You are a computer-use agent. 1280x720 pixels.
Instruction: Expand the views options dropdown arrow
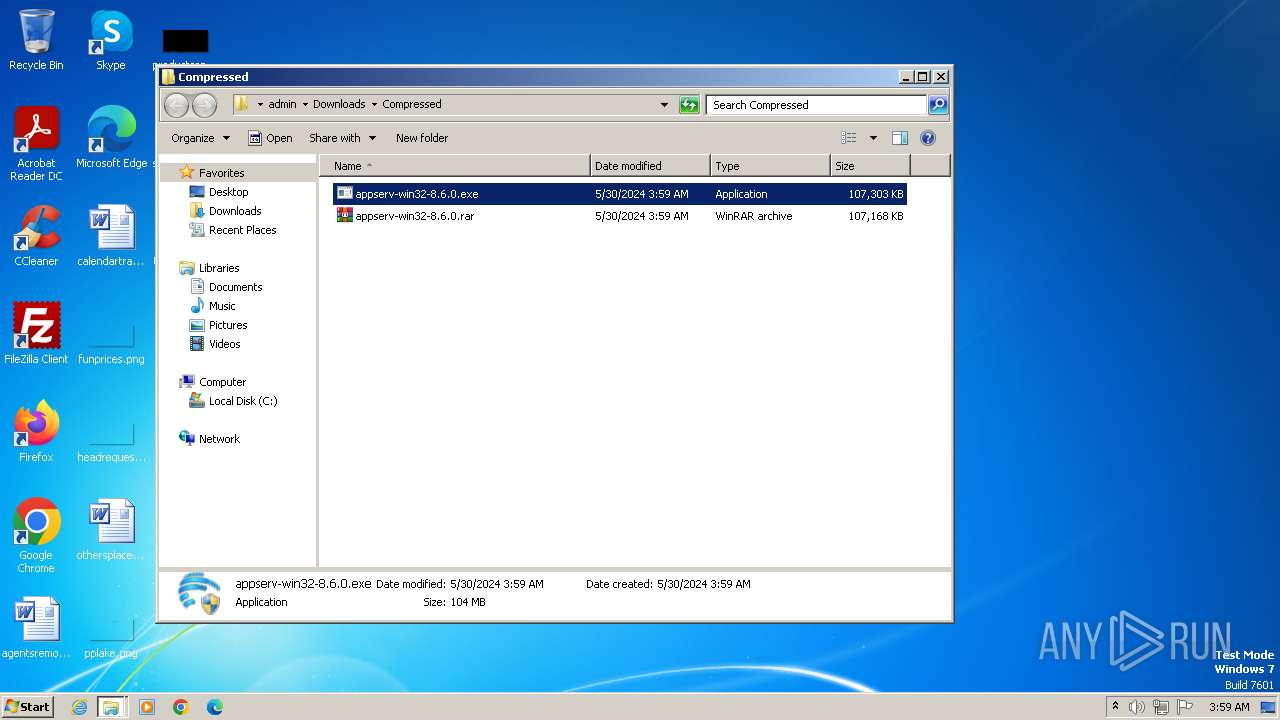pos(873,138)
